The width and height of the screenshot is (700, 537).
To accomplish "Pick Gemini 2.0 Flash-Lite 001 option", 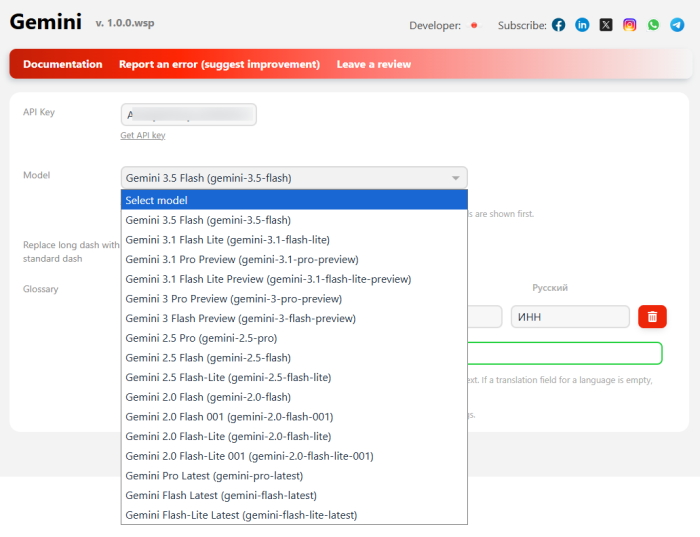I will (x=294, y=456).
